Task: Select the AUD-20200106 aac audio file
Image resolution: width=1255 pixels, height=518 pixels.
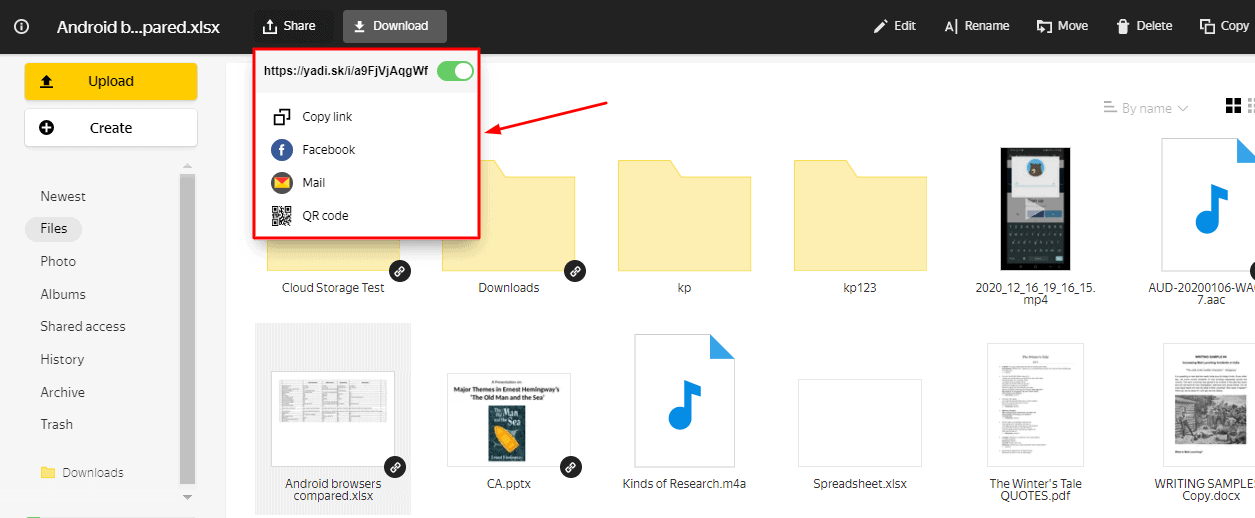Action: 1208,205
